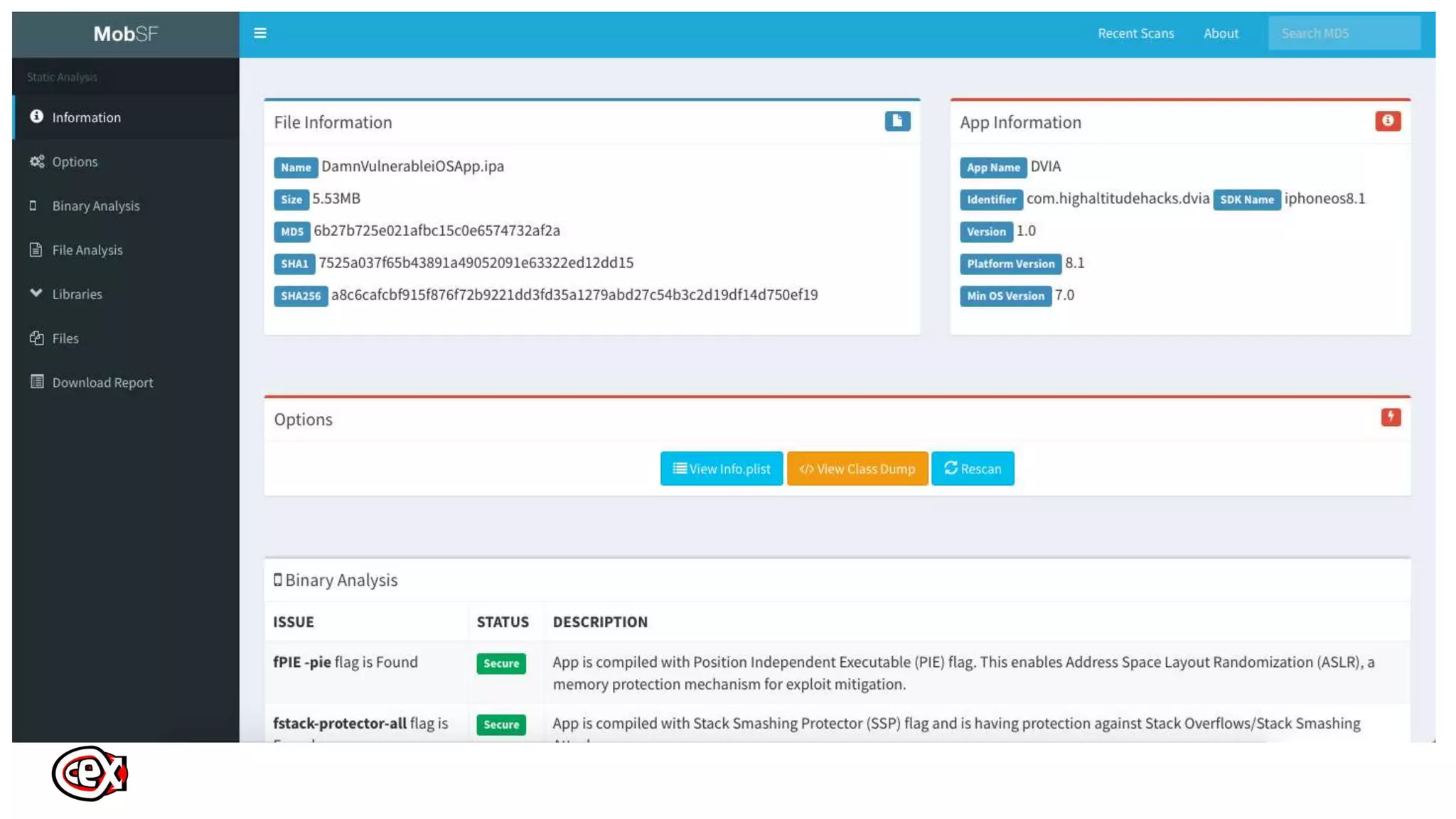The width and height of the screenshot is (1456, 819).
Task: Focus the Search MD5 field
Action: [x=1344, y=33]
